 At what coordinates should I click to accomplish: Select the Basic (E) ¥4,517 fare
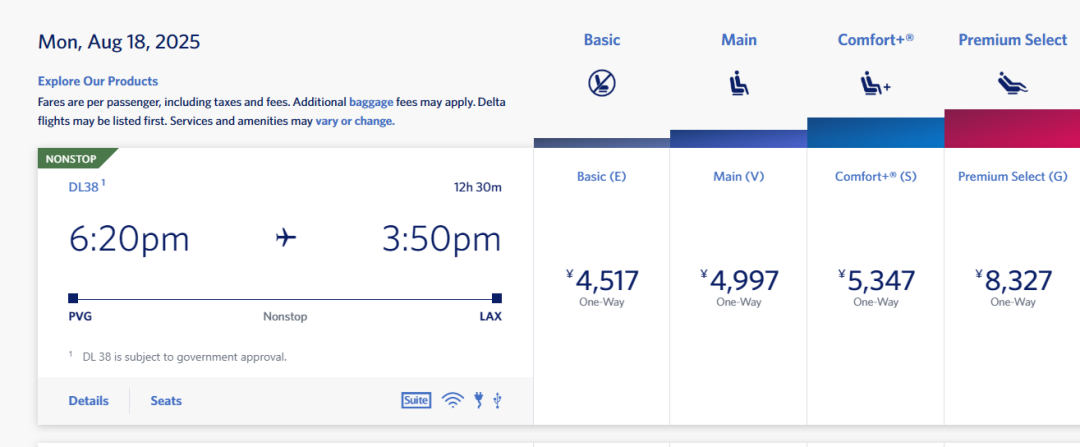(x=601, y=286)
